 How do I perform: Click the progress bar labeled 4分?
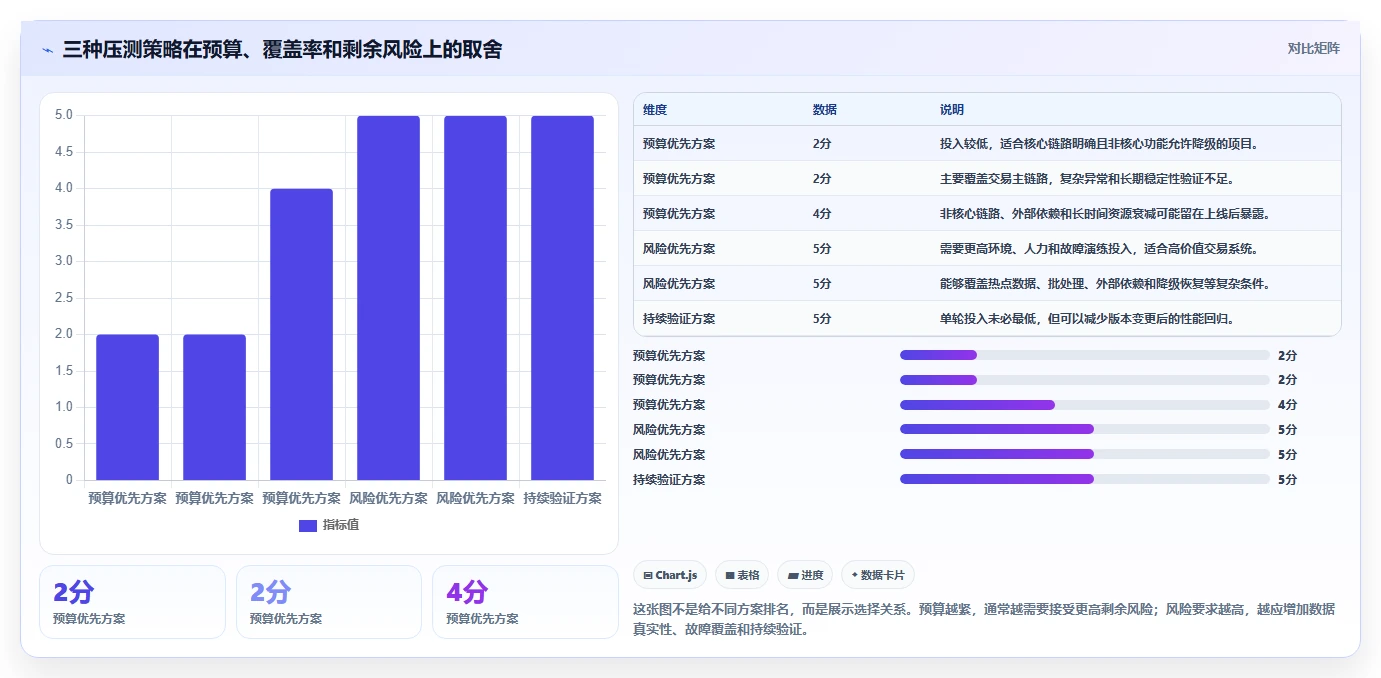(x=1085, y=405)
